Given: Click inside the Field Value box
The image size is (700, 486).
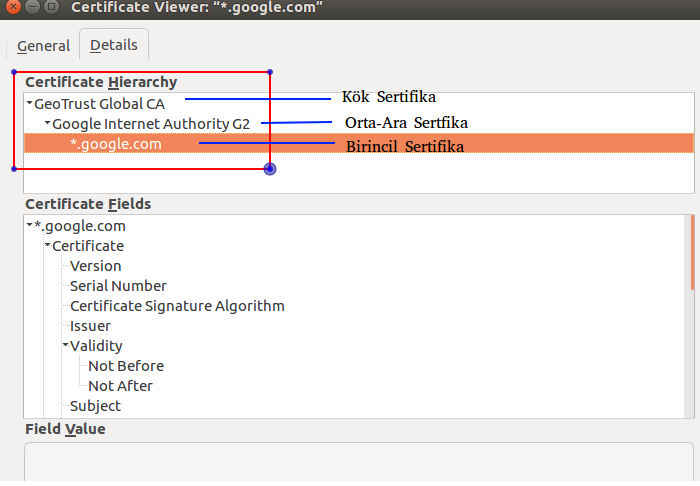Looking at the screenshot, I should (x=359, y=462).
